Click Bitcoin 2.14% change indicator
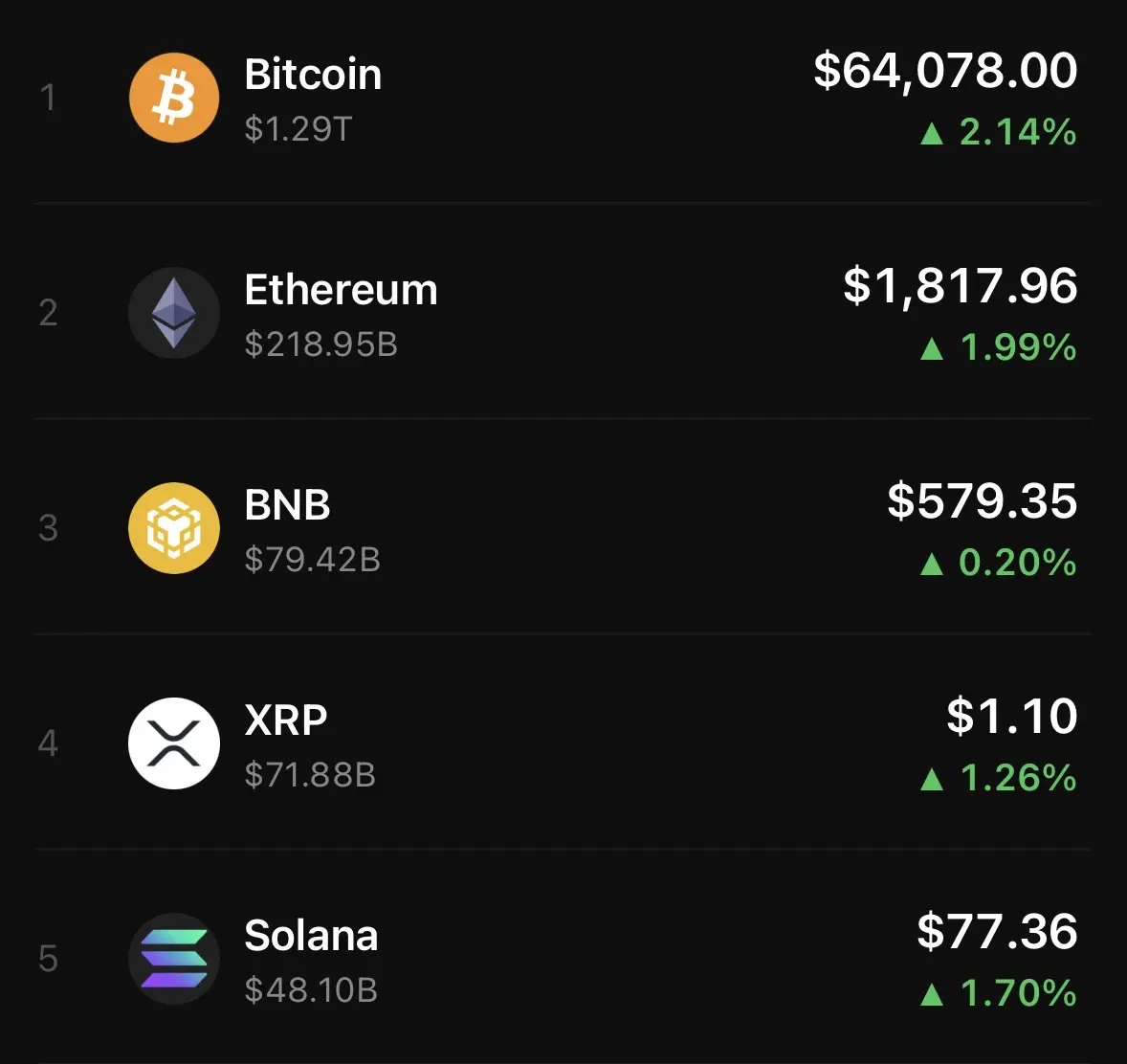This screenshot has width=1127, height=1064. pyautogui.click(x=999, y=132)
